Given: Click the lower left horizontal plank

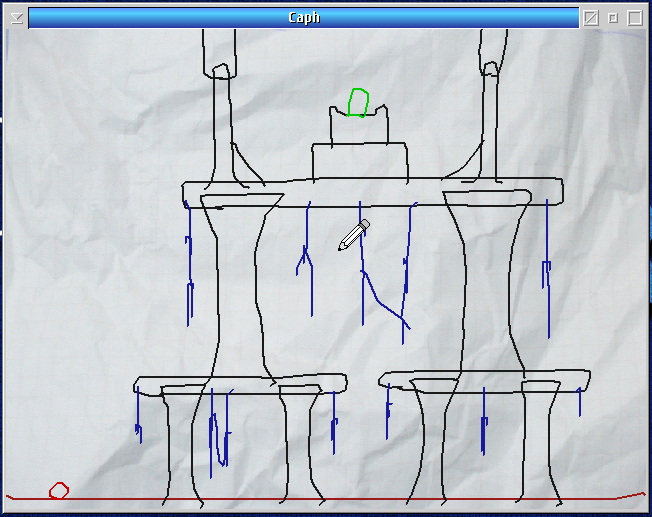Looking at the screenshot, I should tap(240, 385).
